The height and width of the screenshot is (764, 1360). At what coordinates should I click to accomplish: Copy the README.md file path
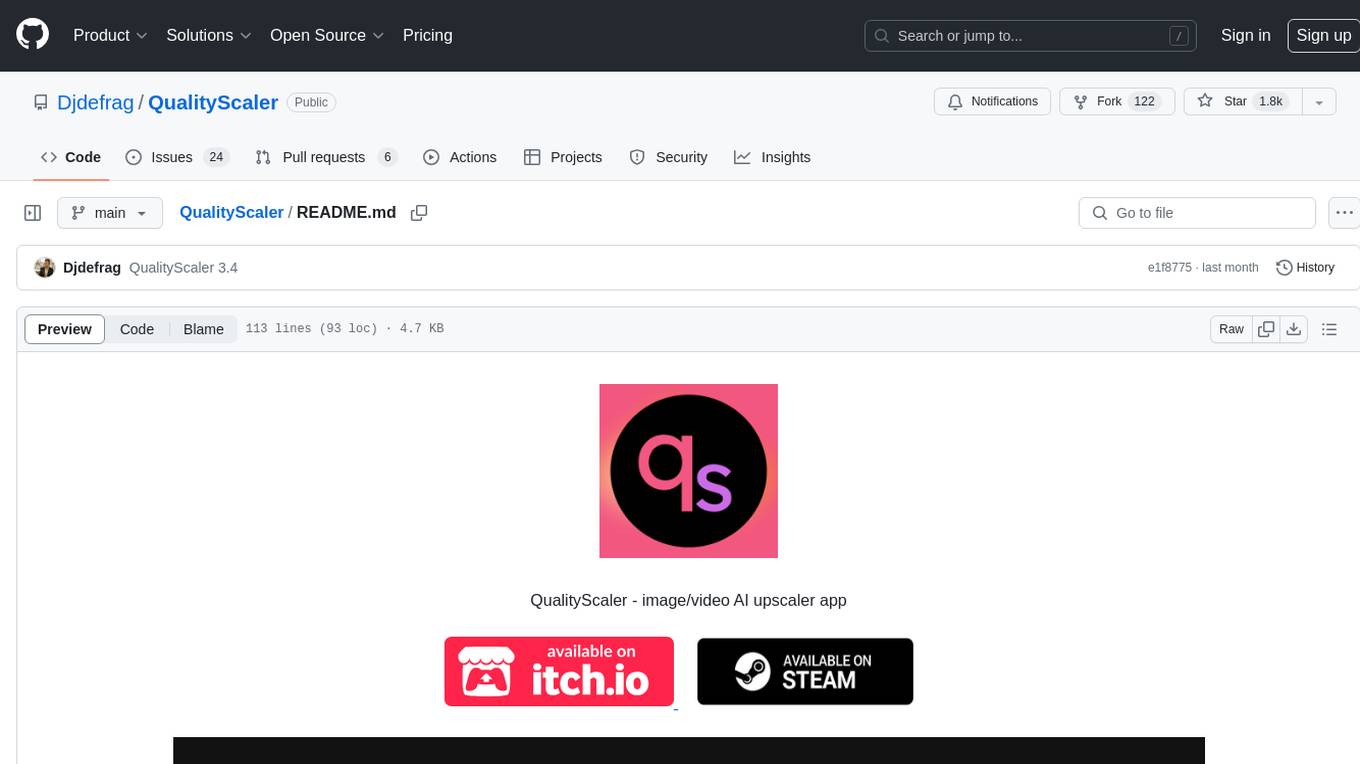pyautogui.click(x=419, y=213)
